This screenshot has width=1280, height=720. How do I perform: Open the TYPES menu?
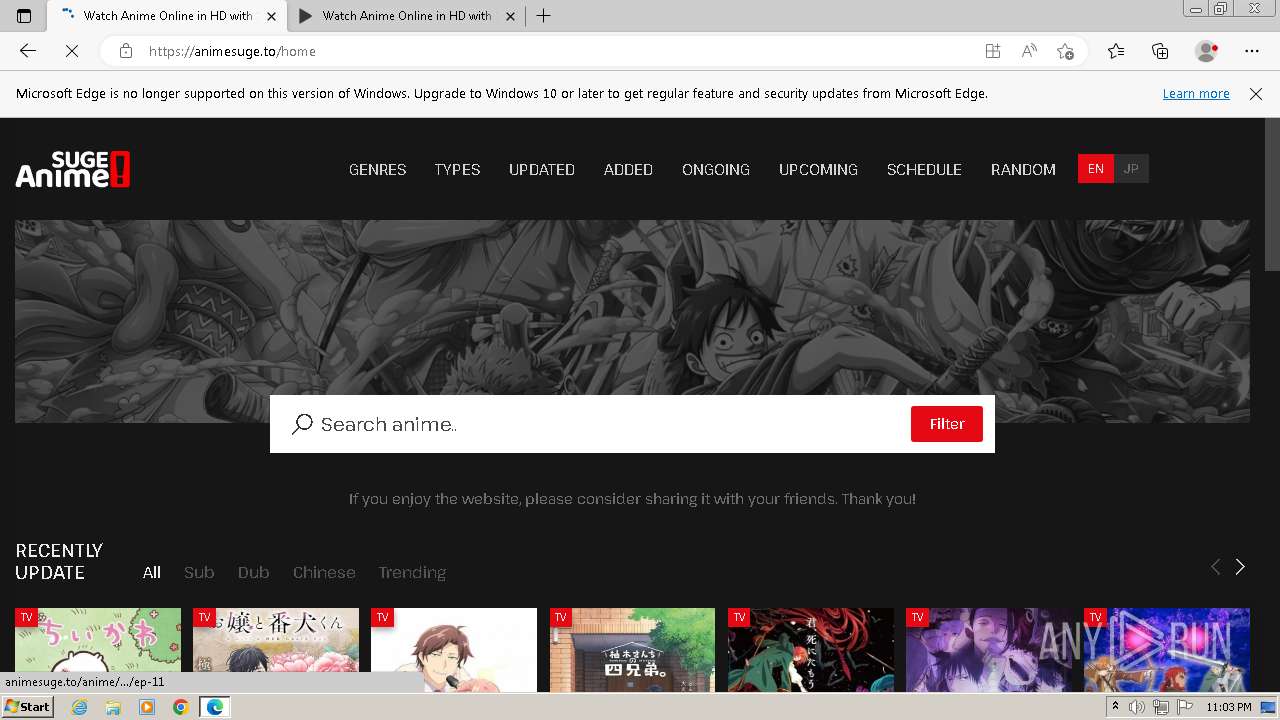(x=457, y=170)
